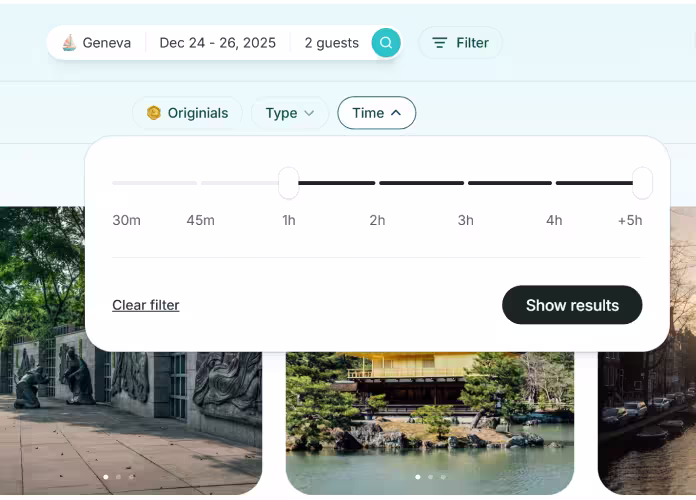Open the golden temple pond listing photo
Image resolution: width=696 pixels, height=500 pixels.
[x=430, y=420]
